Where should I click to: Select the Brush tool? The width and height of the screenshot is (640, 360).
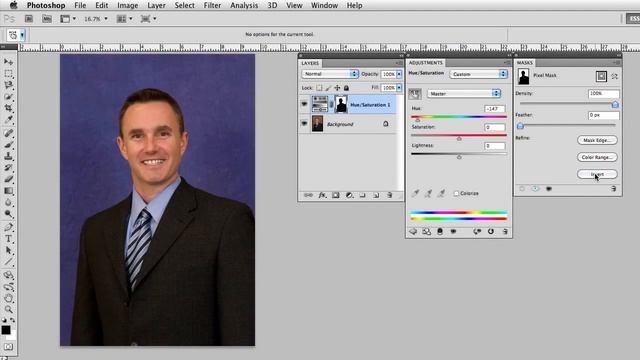[x=8, y=144]
